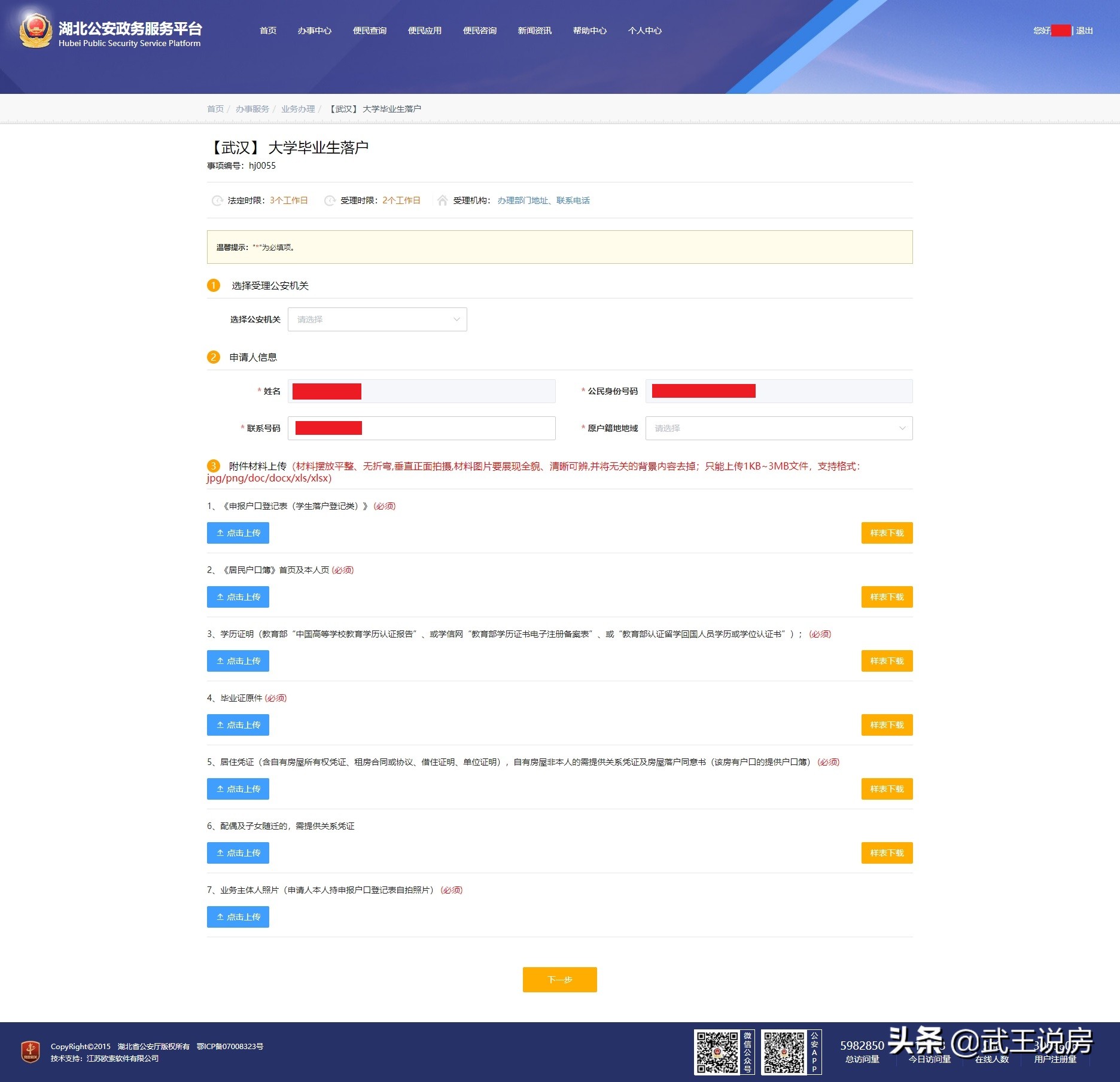The width and height of the screenshot is (1120, 1082).
Task: Open the 帮助中心 navigation item
Action: [590, 31]
